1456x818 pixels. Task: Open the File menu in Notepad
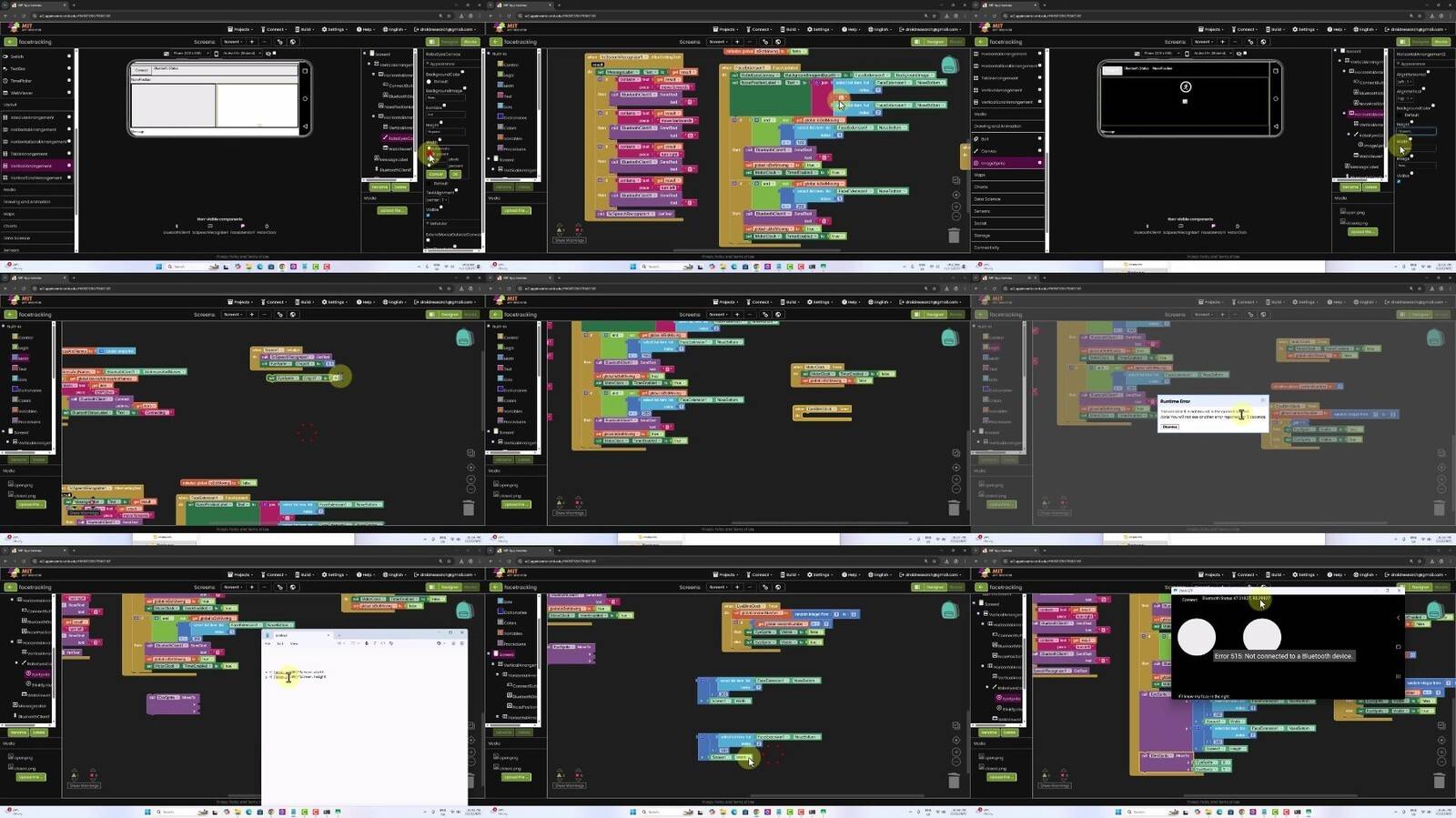coord(268,643)
